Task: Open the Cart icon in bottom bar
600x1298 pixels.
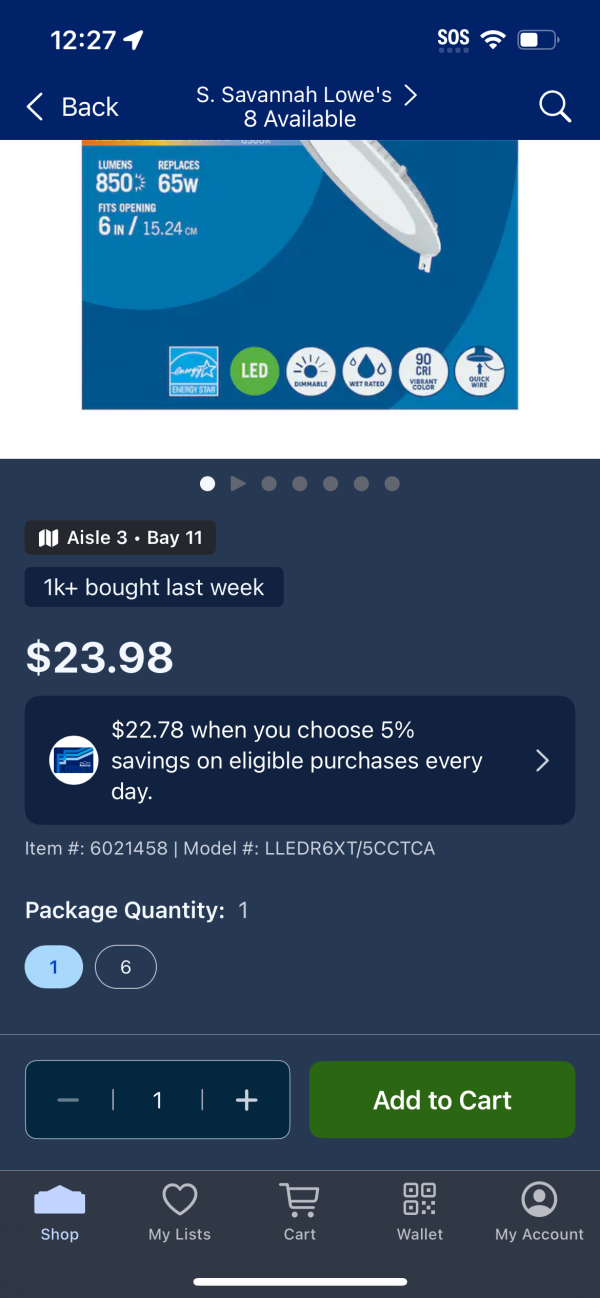Action: click(x=299, y=1200)
